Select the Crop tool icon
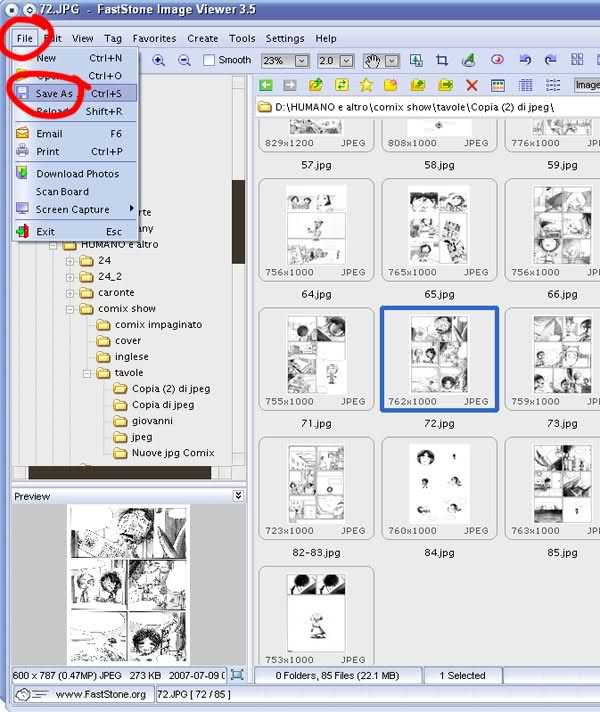This screenshot has height=712, width=600. click(441, 60)
